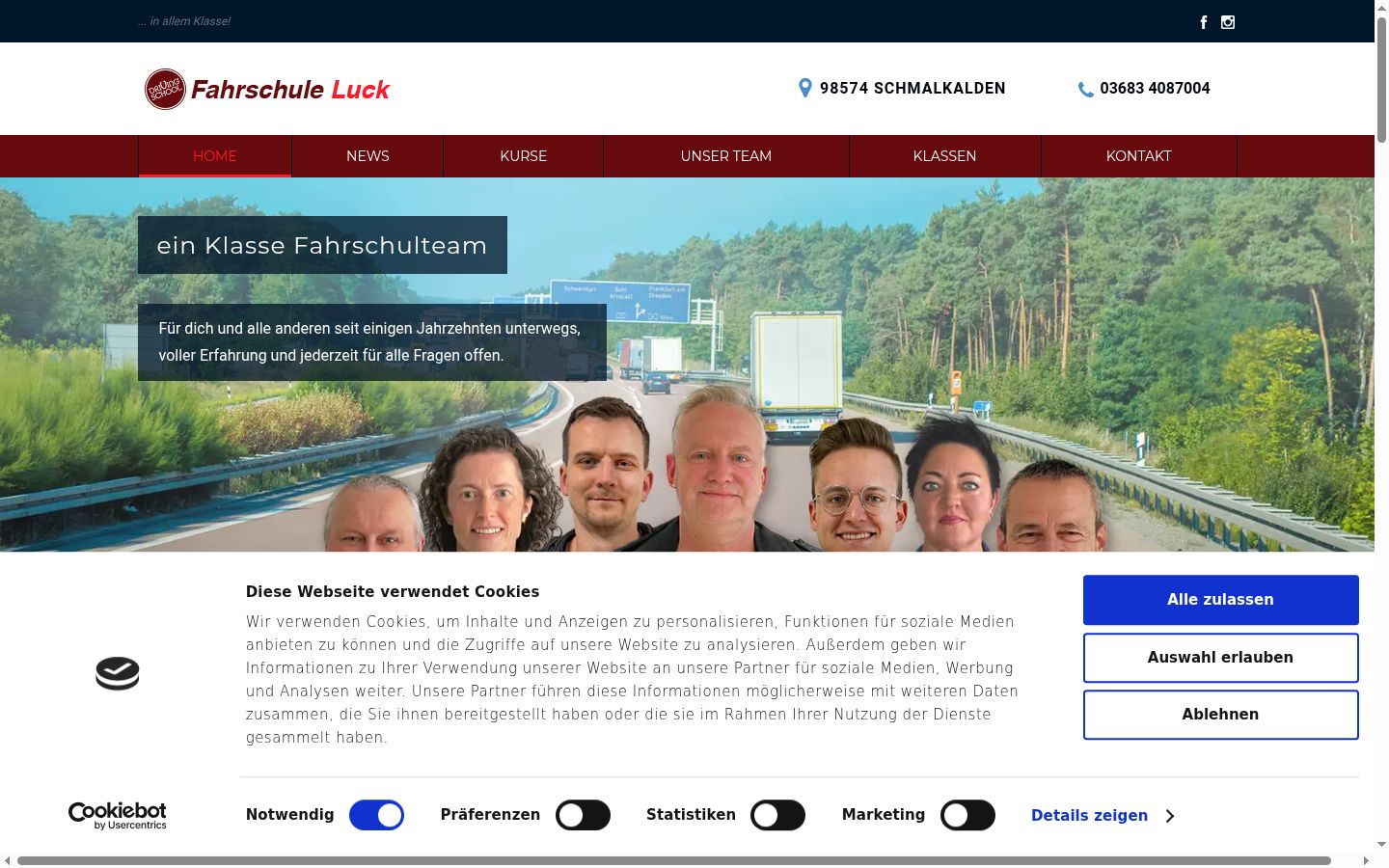1389x868 pixels.
Task: Click the scrollbar left arrow button
Action: 8,860
